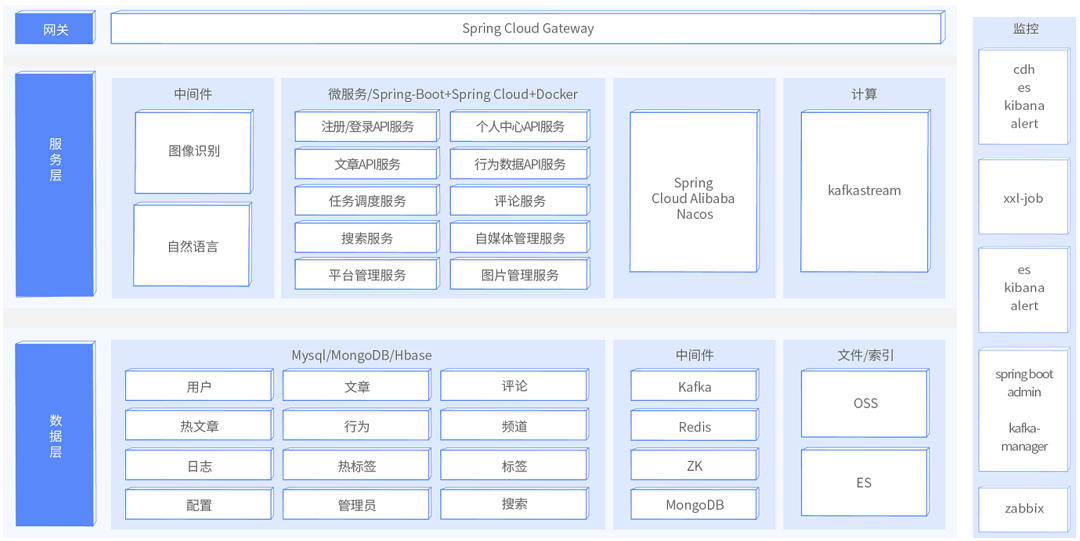
Task: Open the zabbix monitoring box
Action: (1023, 508)
